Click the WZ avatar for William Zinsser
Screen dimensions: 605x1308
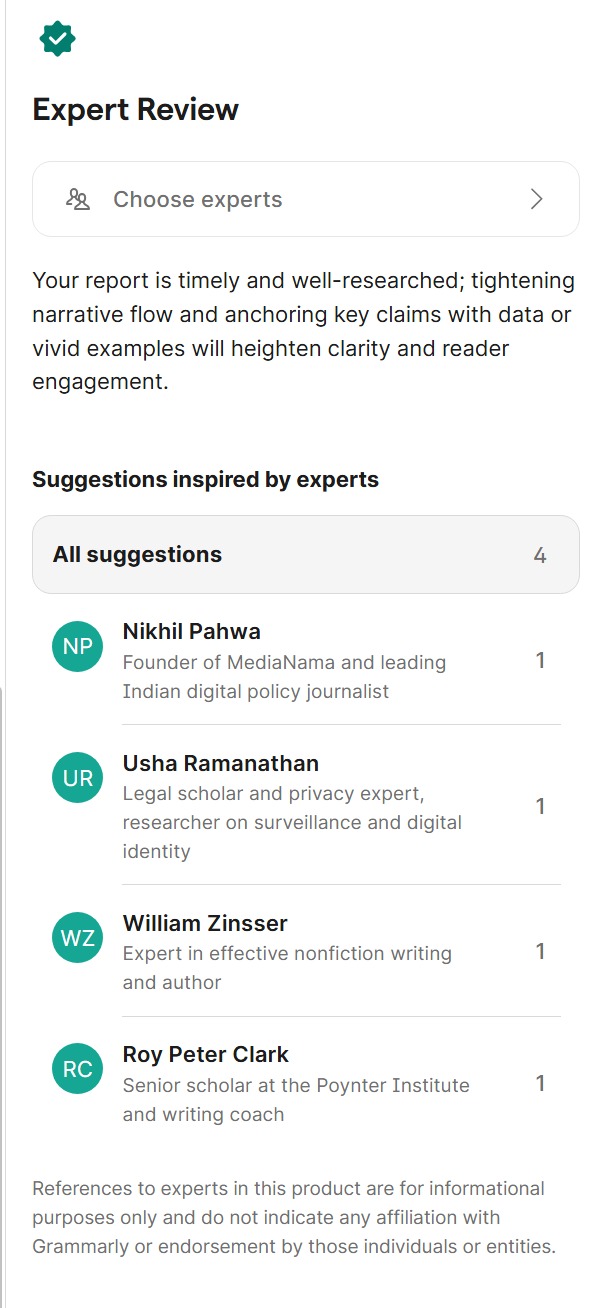(77, 938)
